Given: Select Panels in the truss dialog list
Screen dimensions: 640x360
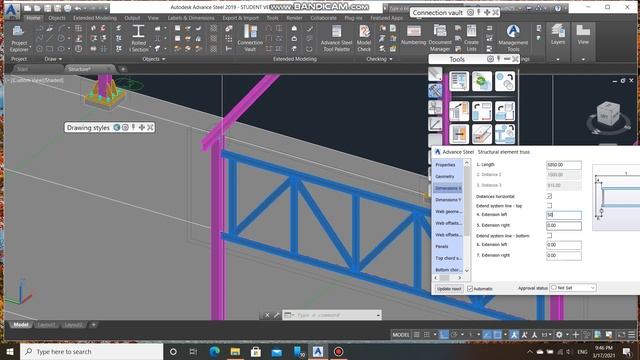Looking at the screenshot, I should click(x=442, y=247).
